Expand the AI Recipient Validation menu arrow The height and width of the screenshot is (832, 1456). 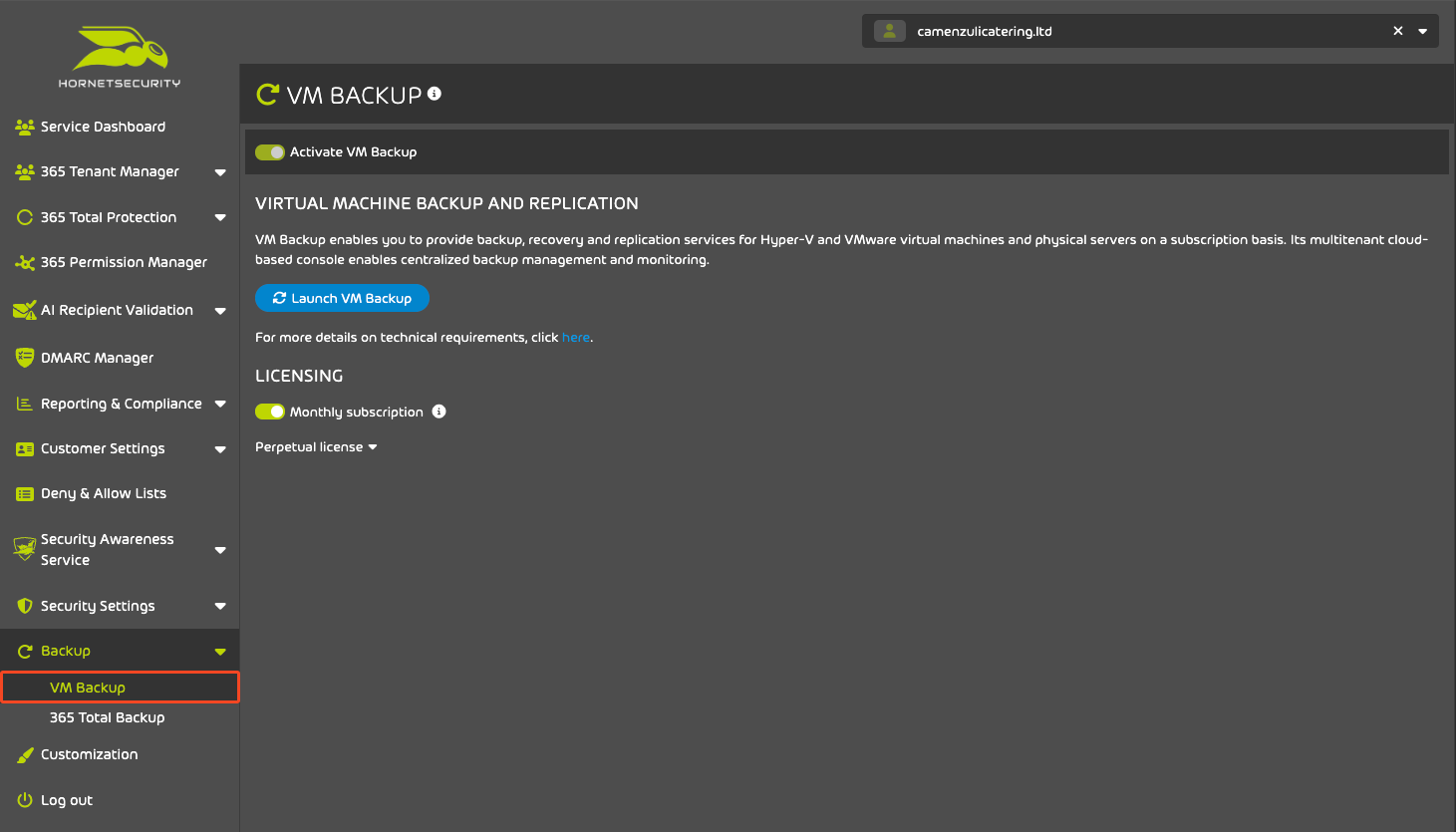click(x=220, y=311)
